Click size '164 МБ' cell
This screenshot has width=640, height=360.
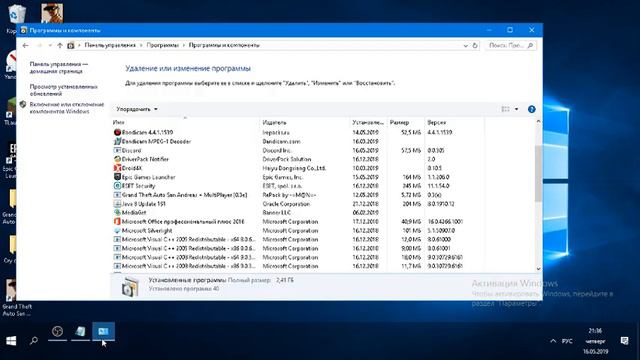click(411, 177)
